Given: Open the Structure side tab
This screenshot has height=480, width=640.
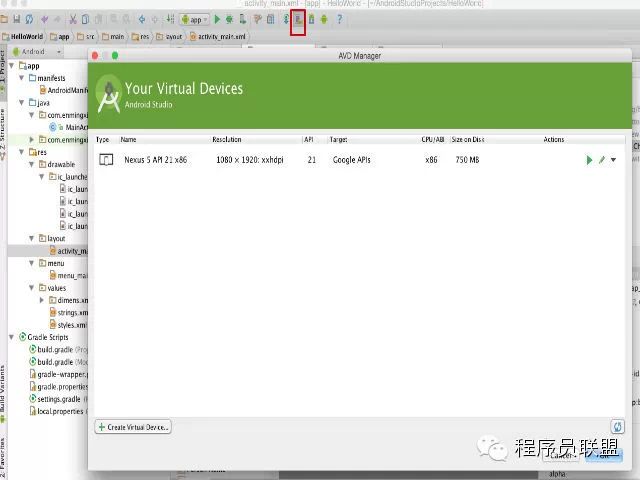Looking at the screenshot, I should tap(2, 134).
